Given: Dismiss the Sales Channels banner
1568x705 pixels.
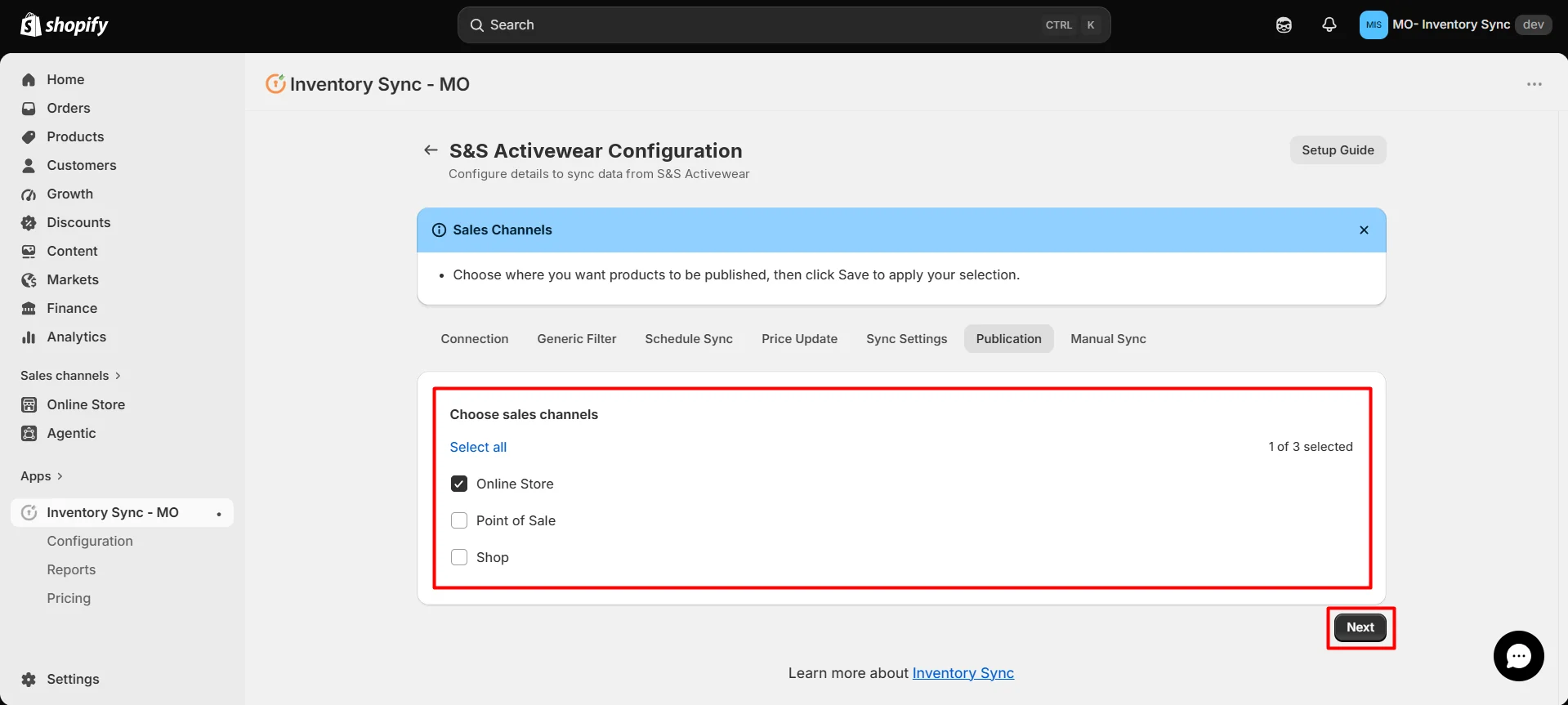Looking at the screenshot, I should pyautogui.click(x=1364, y=230).
